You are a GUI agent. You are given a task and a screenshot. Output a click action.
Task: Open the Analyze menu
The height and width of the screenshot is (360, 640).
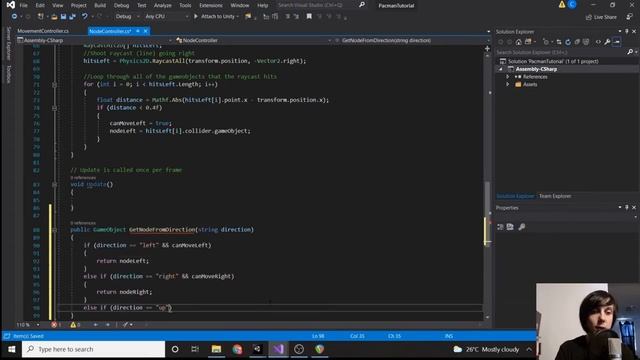(x=162, y=5)
